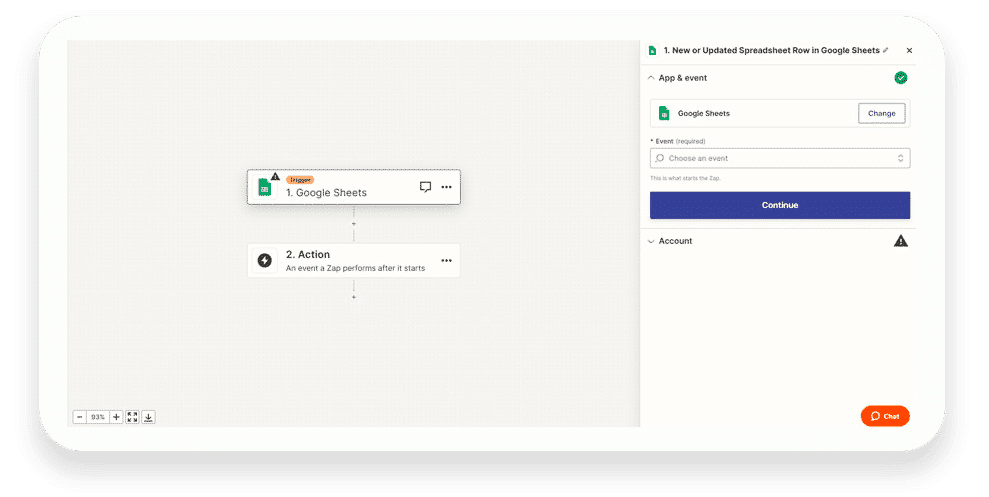Click the Continue button
The width and height of the screenshot is (989, 497).
780,205
